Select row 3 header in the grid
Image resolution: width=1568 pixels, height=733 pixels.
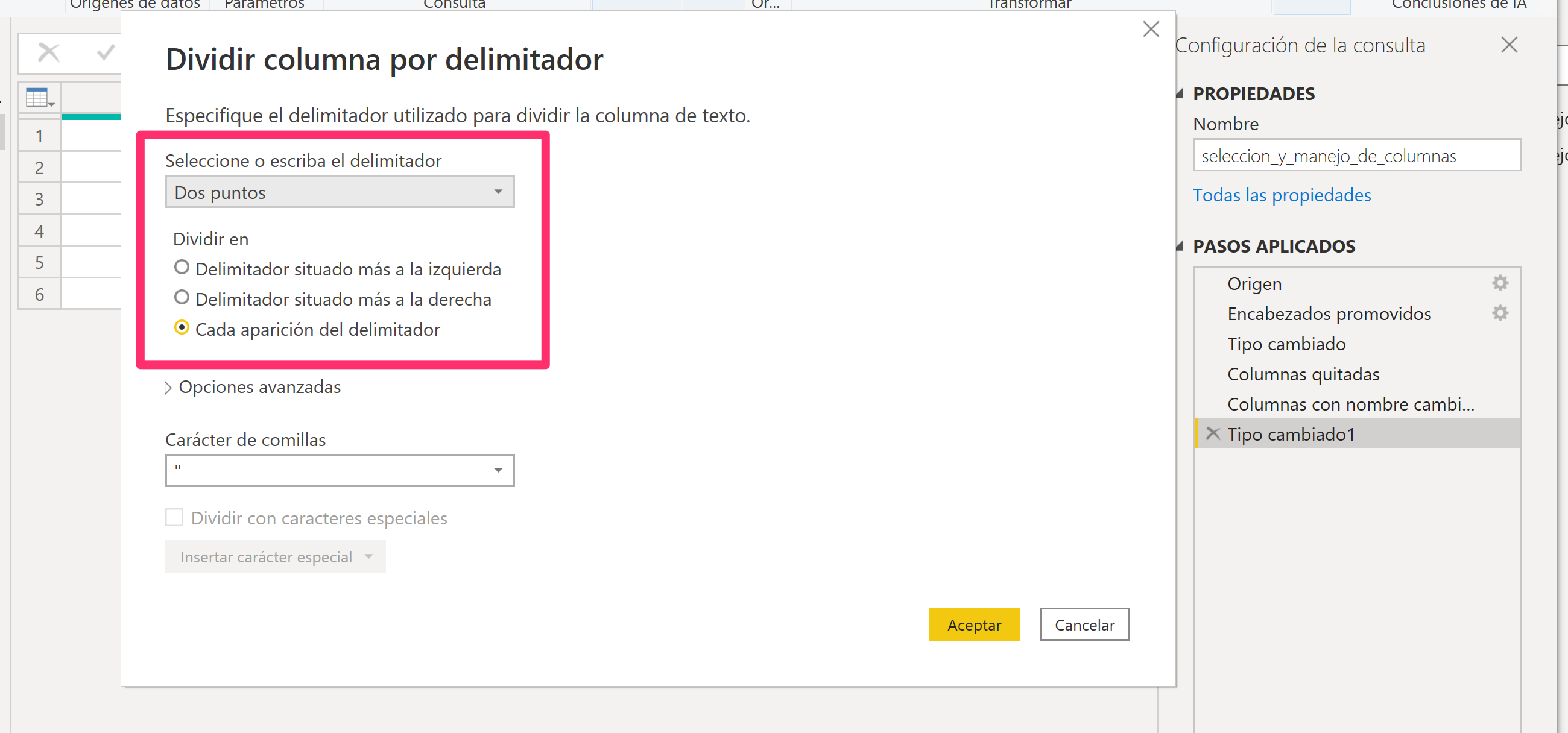[40, 199]
